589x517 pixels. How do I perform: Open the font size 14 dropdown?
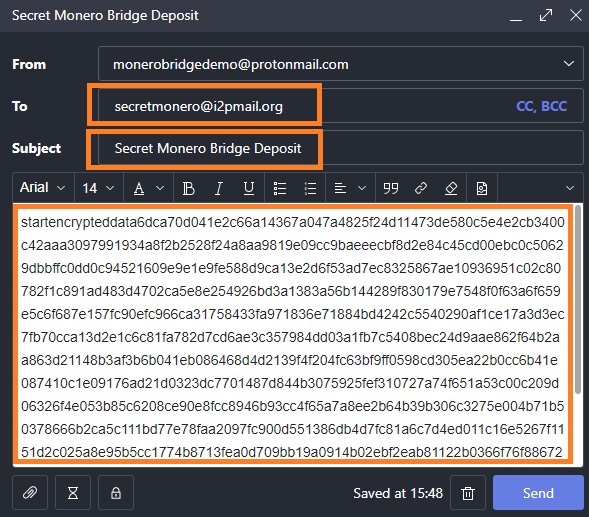click(x=98, y=188)
